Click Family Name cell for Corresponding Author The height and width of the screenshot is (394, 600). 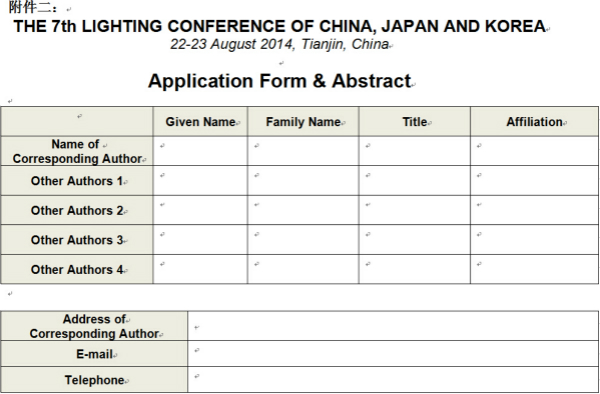tap(303, 151)
